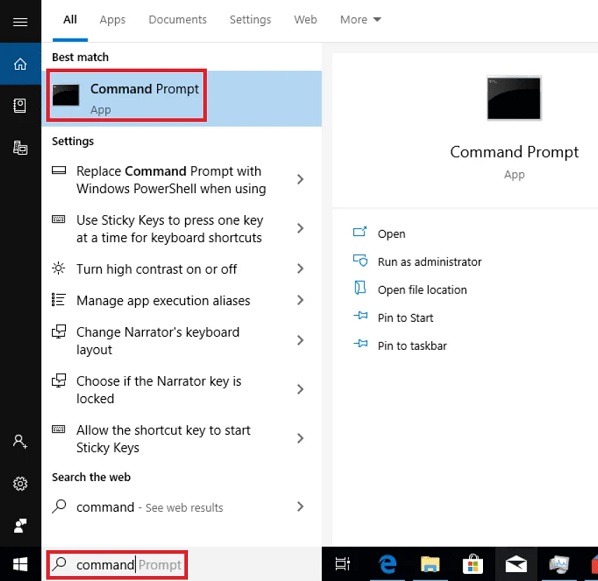This screenshot has height=581, width=598.
Task: Click the Windows Start button
Action: click(x=20, y=564)
